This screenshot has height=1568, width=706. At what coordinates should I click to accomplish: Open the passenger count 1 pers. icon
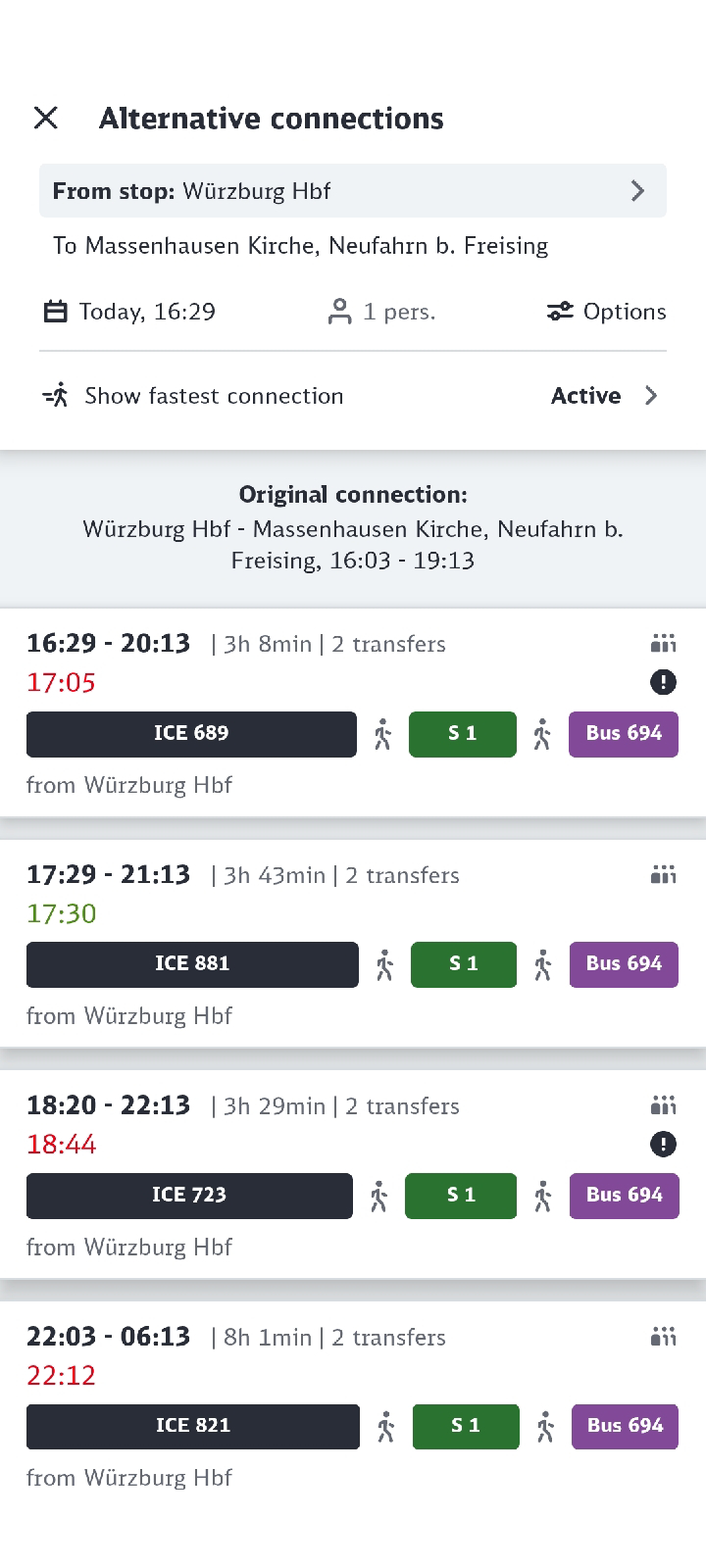(339, 312)
